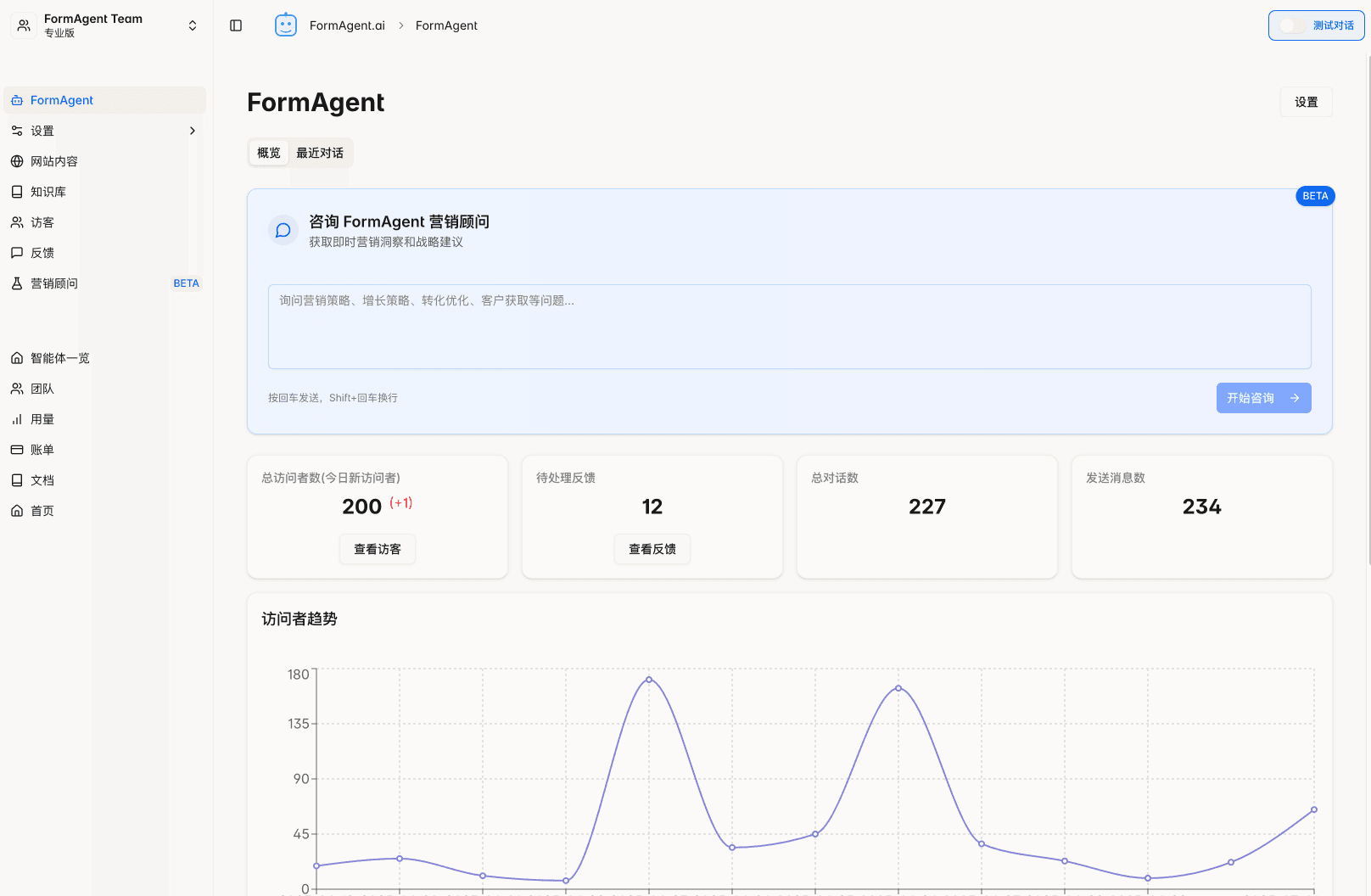Click the 咨询 FormAgent 营销顾问 heading
Viewport: 1371px width, 896px height.
[x=399, y=221]
